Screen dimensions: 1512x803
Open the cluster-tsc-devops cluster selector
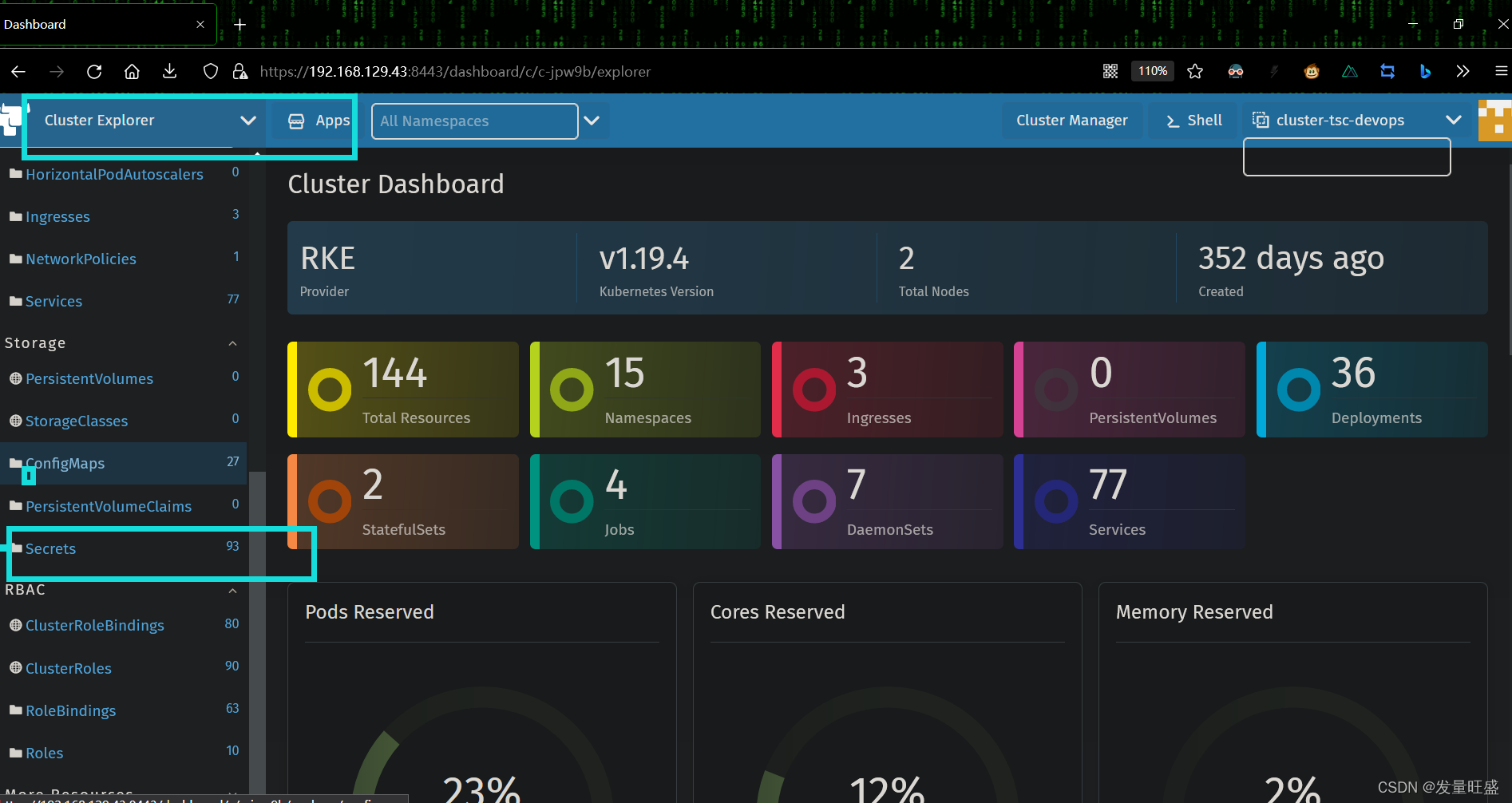1356,121
